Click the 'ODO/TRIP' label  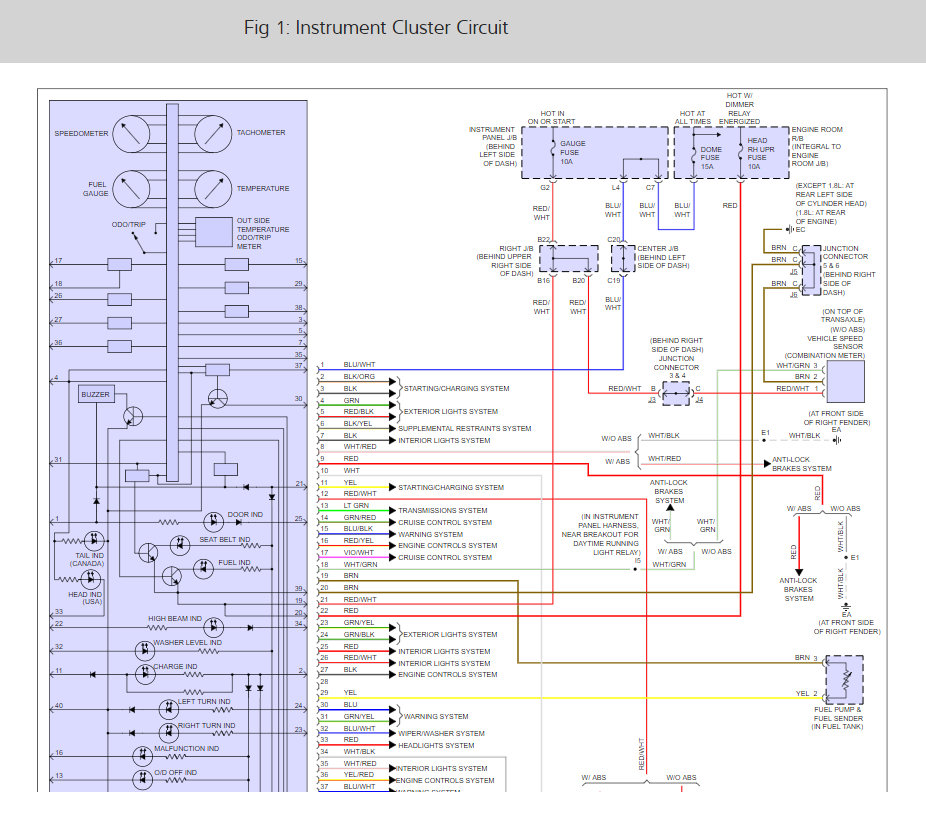point(128,224)
